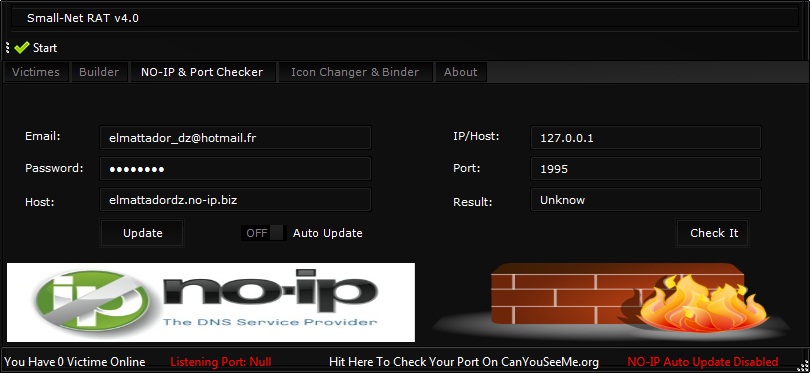810x373 pixels.
Task: Select the Port field showing 1995
Action: pos(646,168)
